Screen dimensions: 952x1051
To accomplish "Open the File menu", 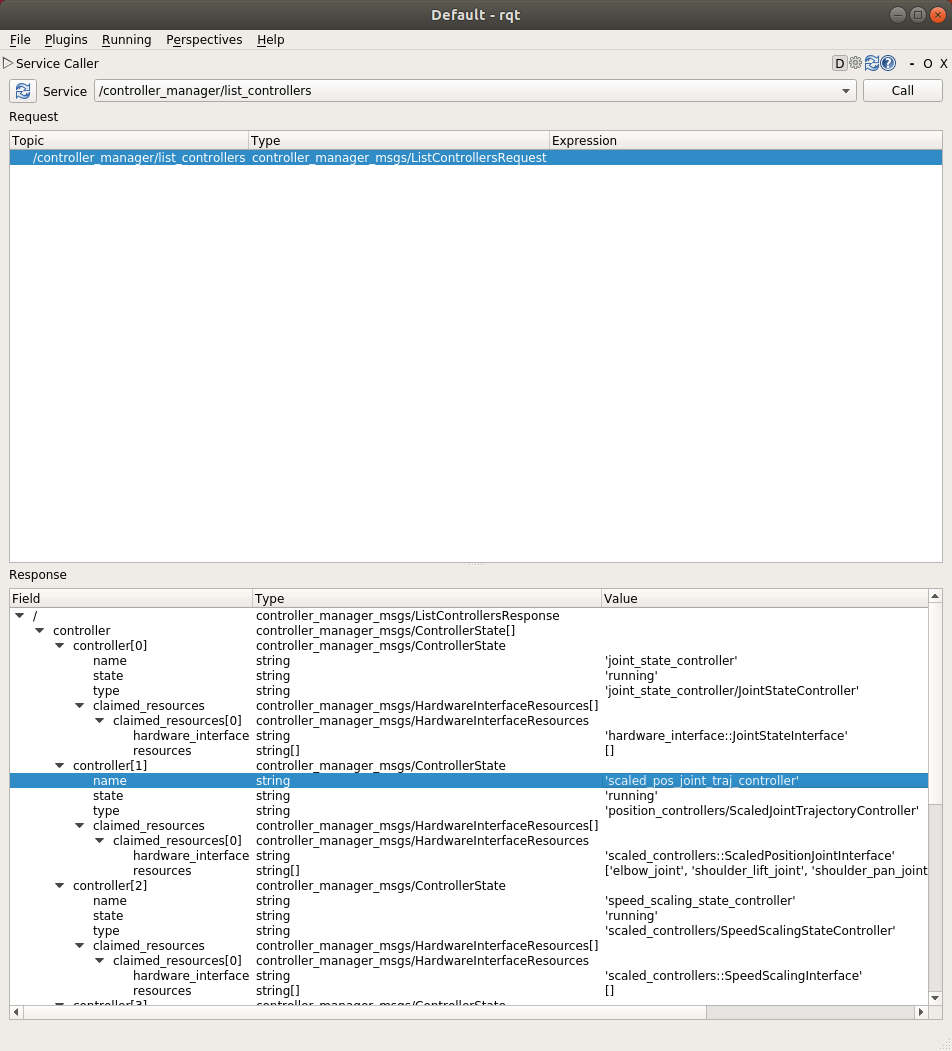I will coord(20,40).
